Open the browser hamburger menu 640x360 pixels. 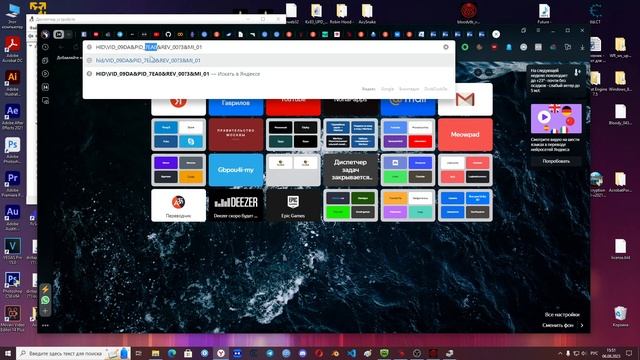[538, 31]
